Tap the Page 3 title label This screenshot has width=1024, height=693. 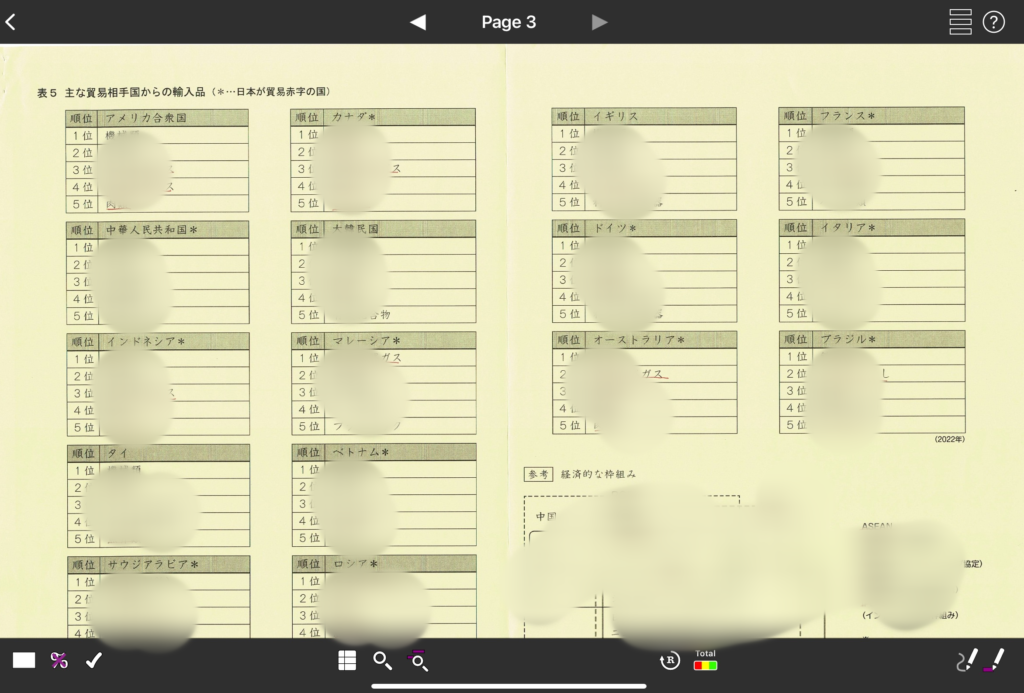pos(508,22)
